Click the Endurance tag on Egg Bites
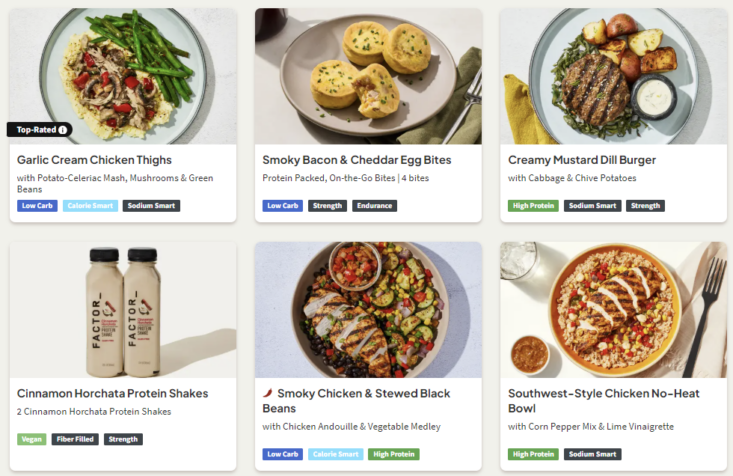 pyautogui.click(x=374, y=206)
